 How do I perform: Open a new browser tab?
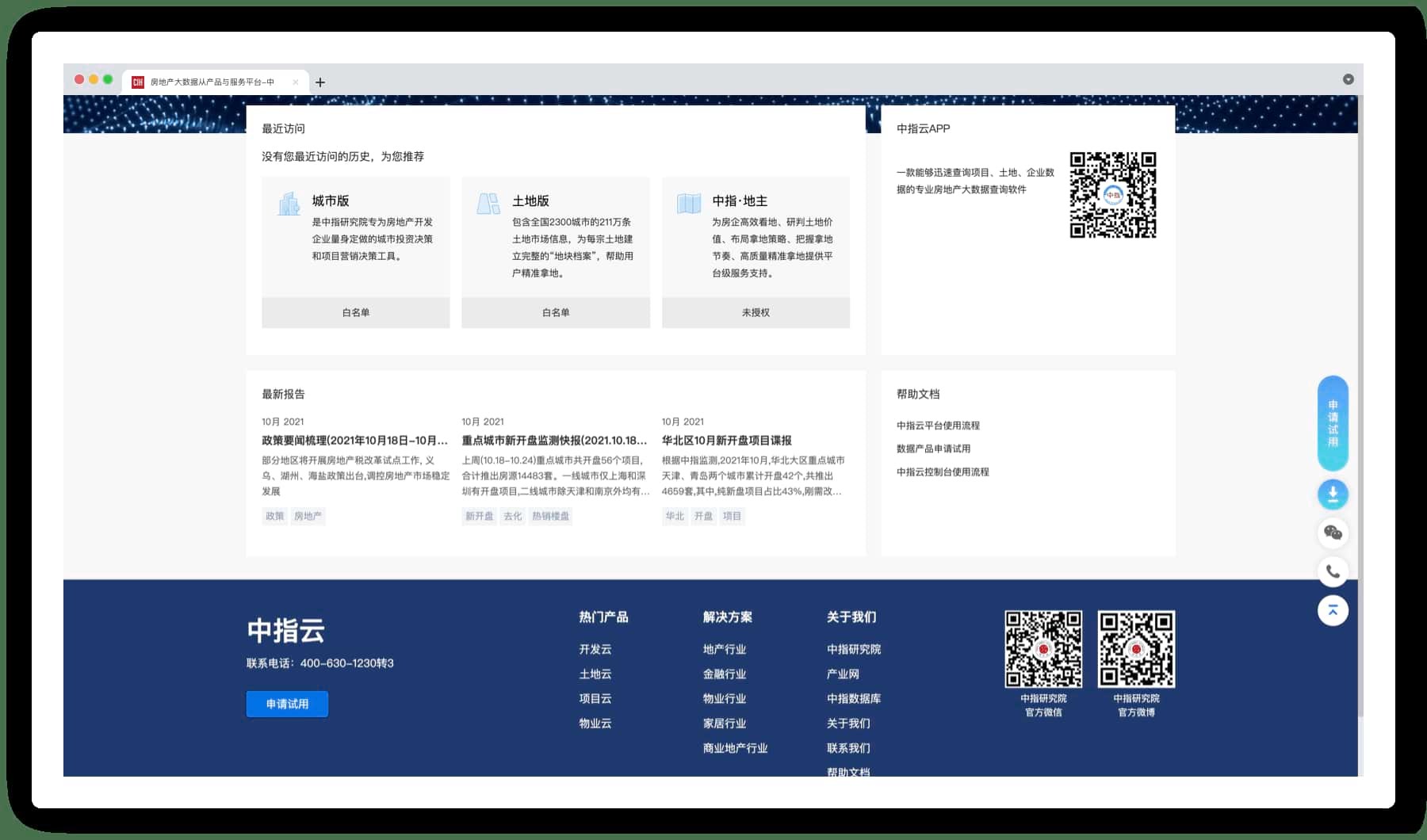pos(320,82)
